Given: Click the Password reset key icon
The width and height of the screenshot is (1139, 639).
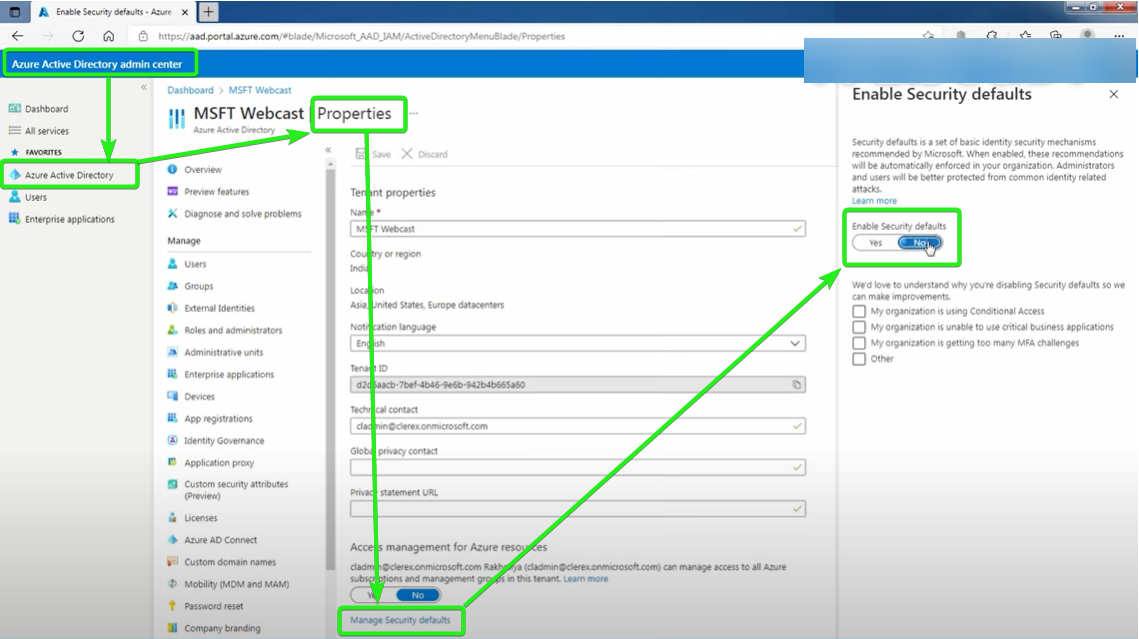Looking at the screenshot, I should point(173,607).
